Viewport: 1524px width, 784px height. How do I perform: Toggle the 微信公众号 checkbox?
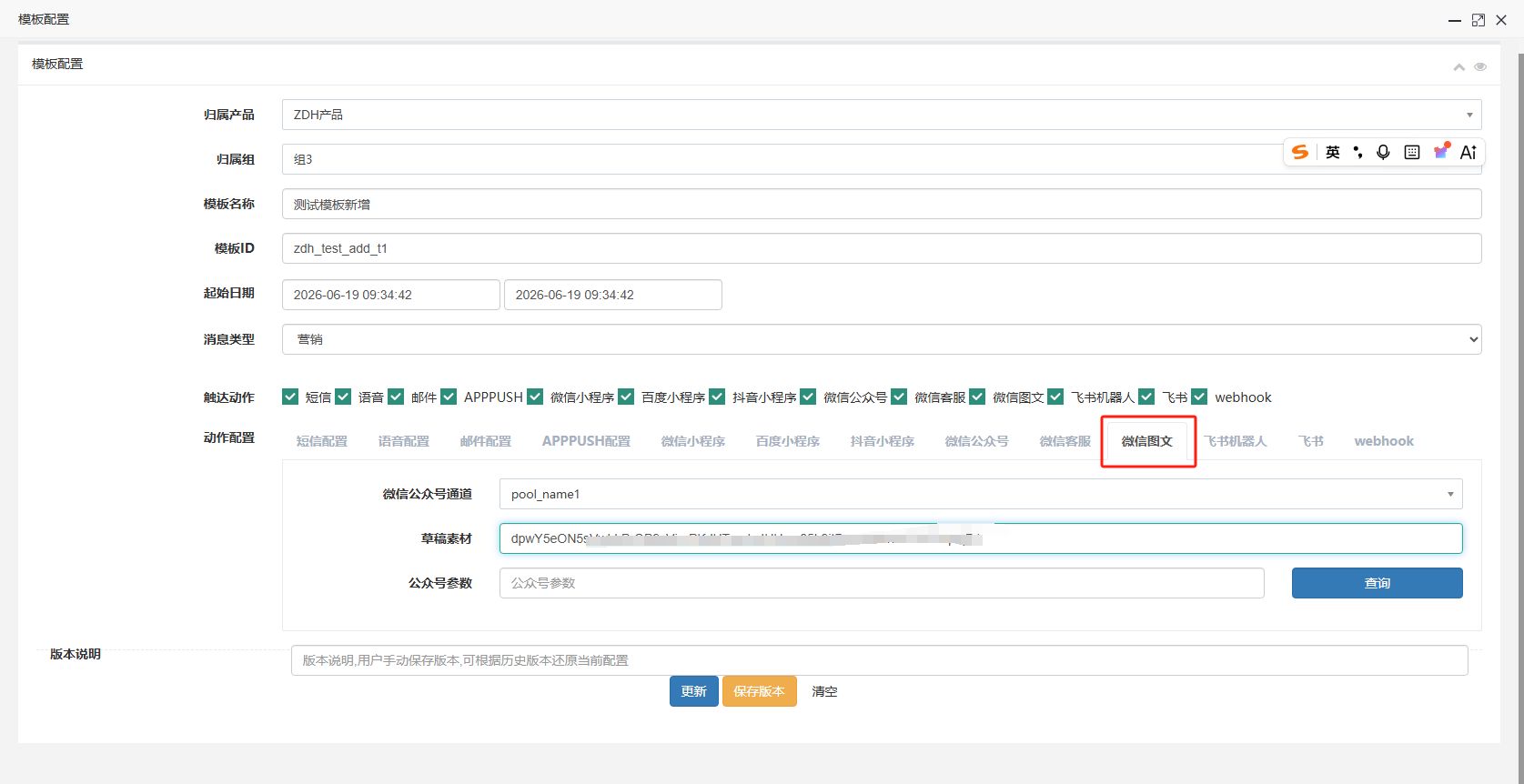(808, 397)
